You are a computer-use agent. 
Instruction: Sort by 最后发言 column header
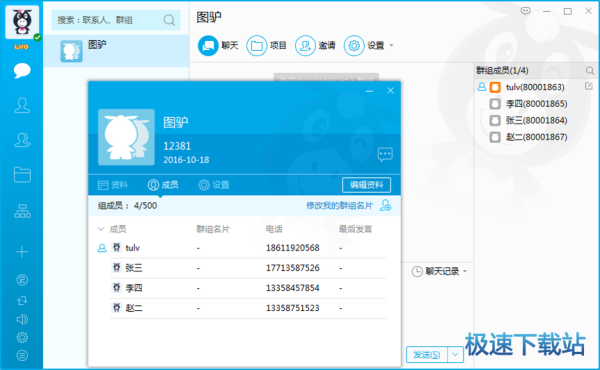point(355,229)
